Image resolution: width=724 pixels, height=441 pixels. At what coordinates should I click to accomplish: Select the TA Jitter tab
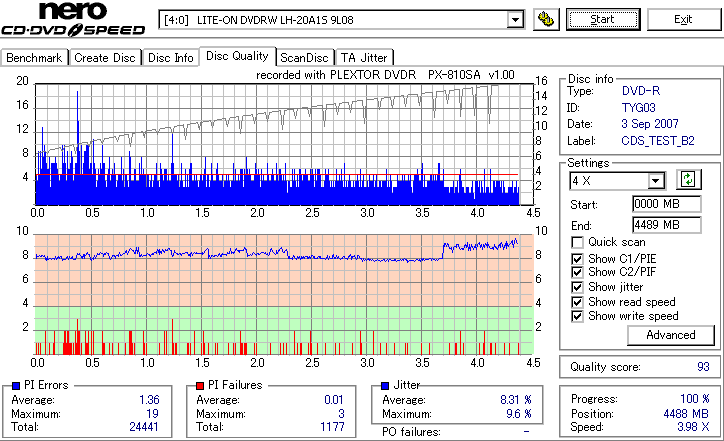(x=364, y=58)
